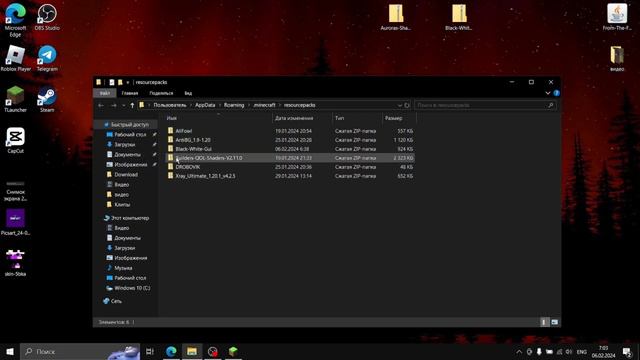Open the Windows Start menu
Image resolution: width=640 pixels, height=360 pixels.
10,351
